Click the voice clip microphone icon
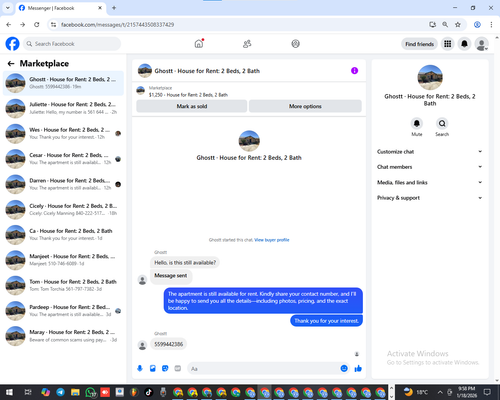Screen dimensions: 500x400 coord(140,368)
